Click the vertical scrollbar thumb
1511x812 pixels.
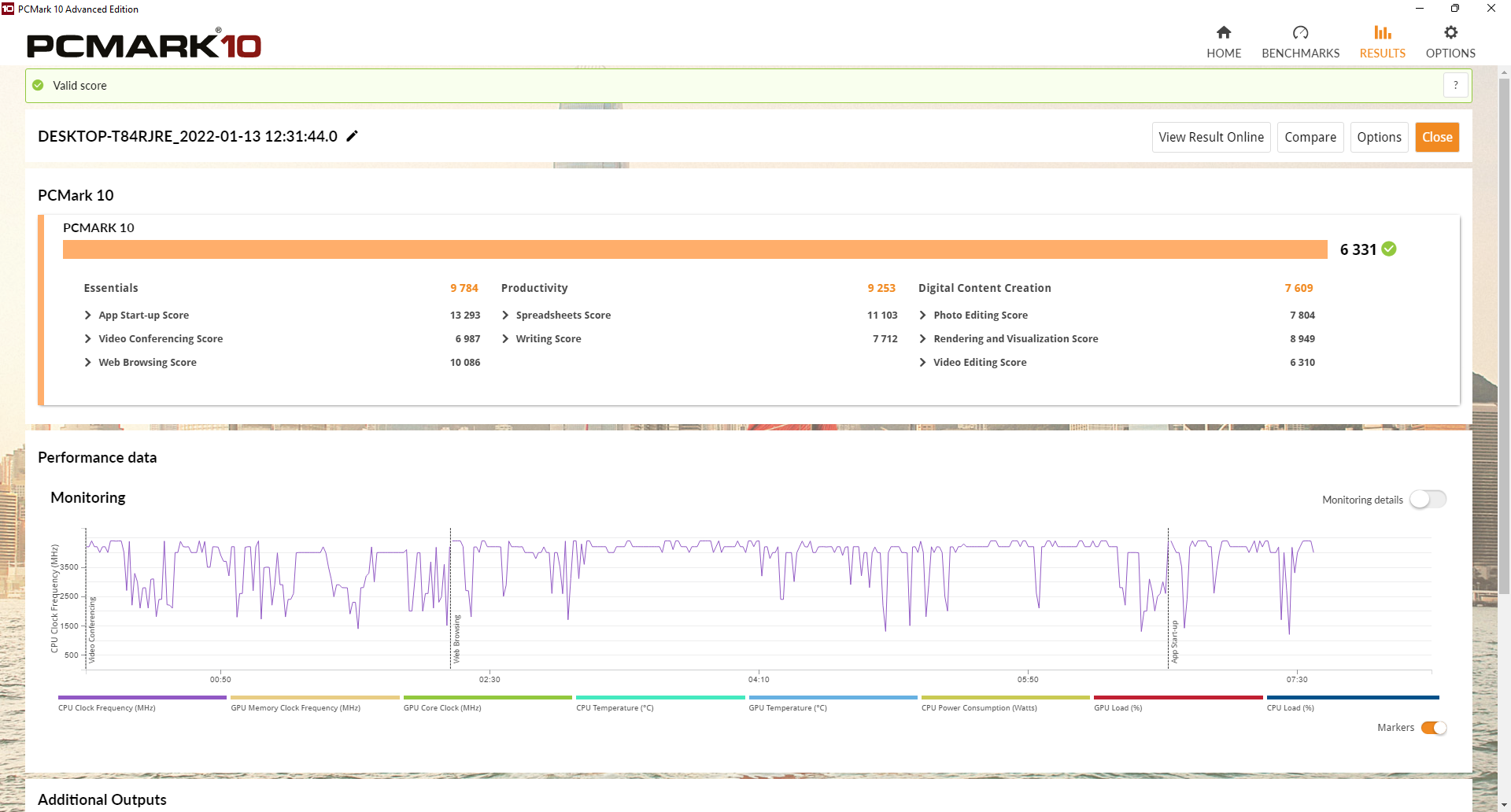click(1504, 336)
